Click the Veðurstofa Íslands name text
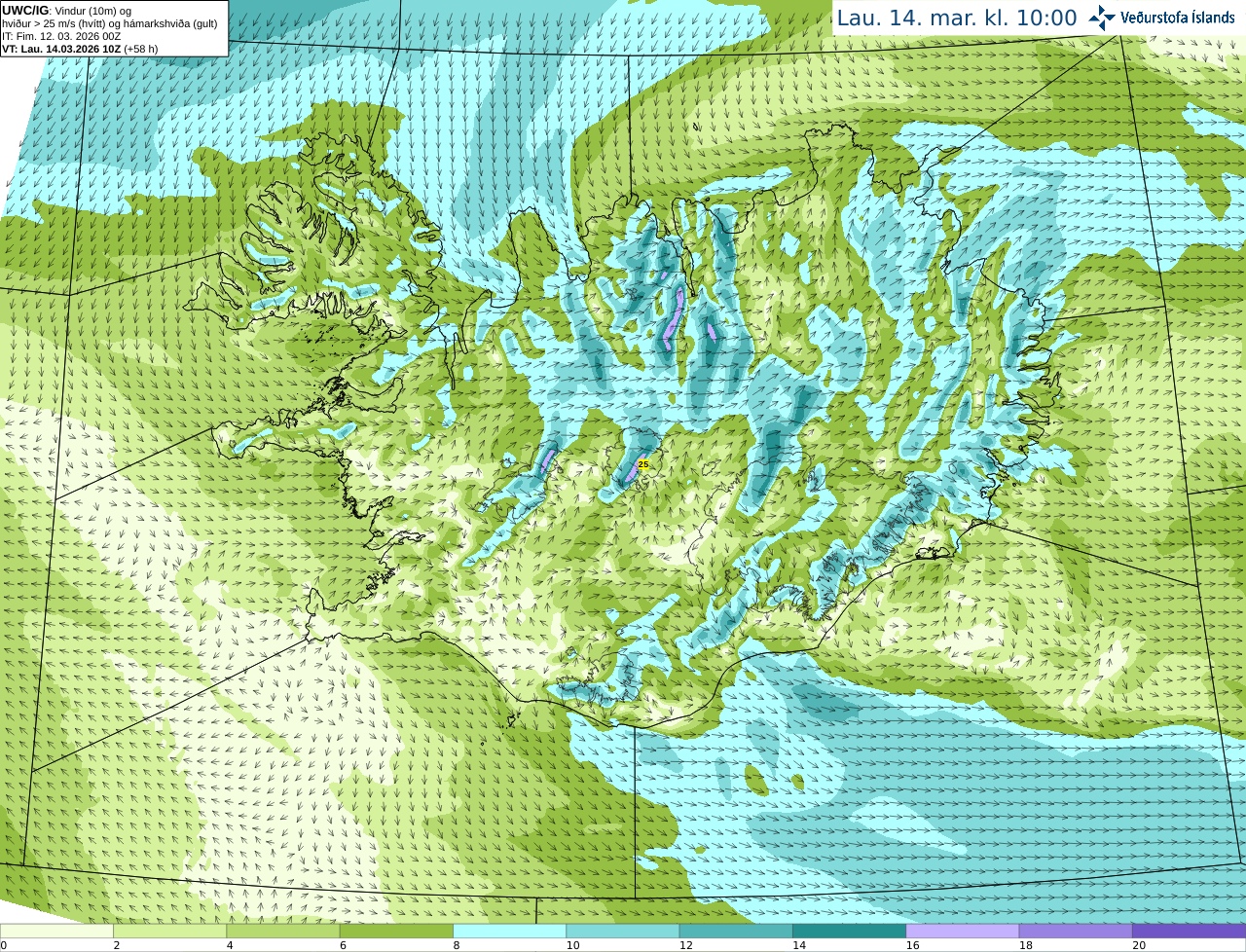The image size is (1246, 952). coord(1177,18)
